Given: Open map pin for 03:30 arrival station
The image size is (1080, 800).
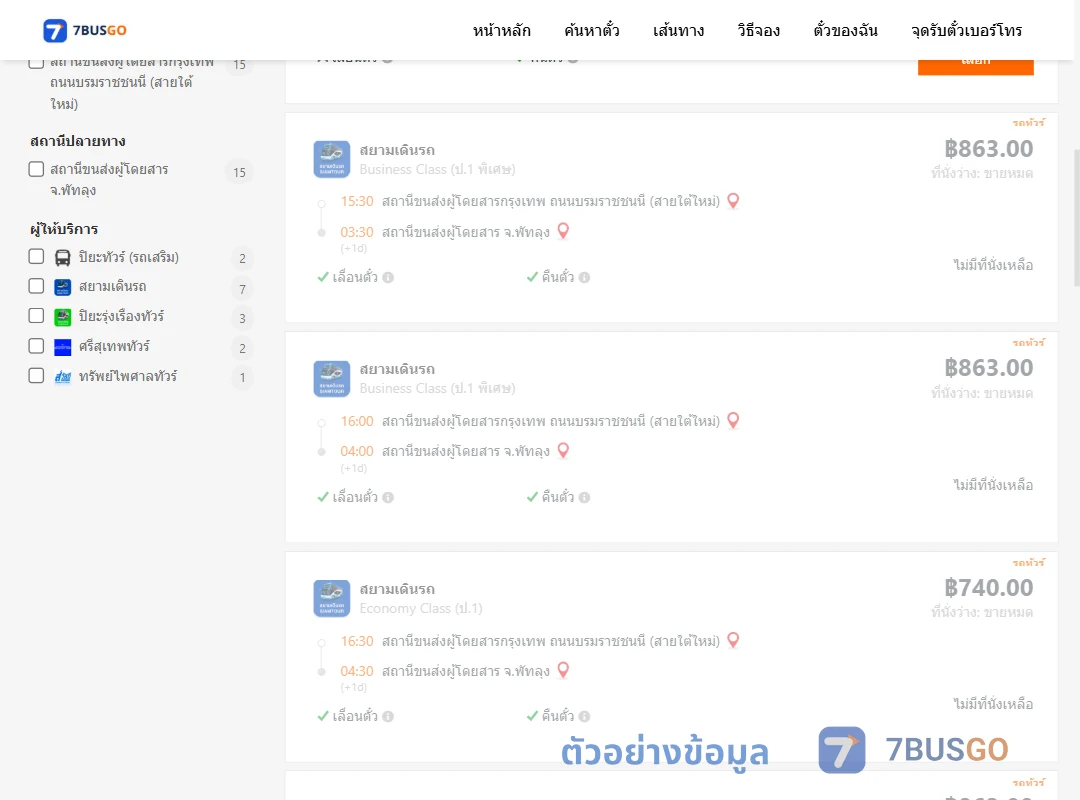Looking at the screenshot, I should tap(563, 231).
